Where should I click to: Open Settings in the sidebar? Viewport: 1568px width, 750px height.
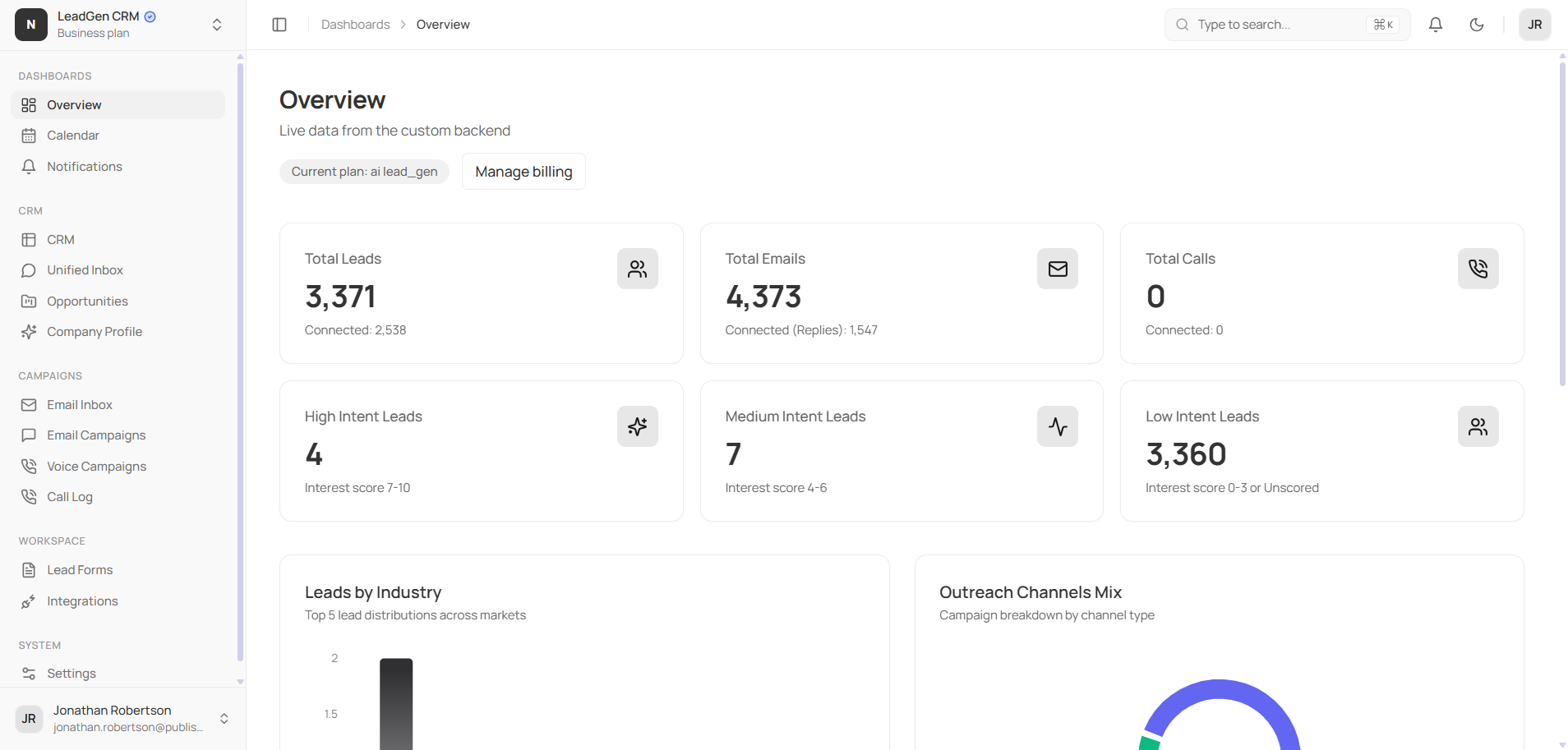118,674
